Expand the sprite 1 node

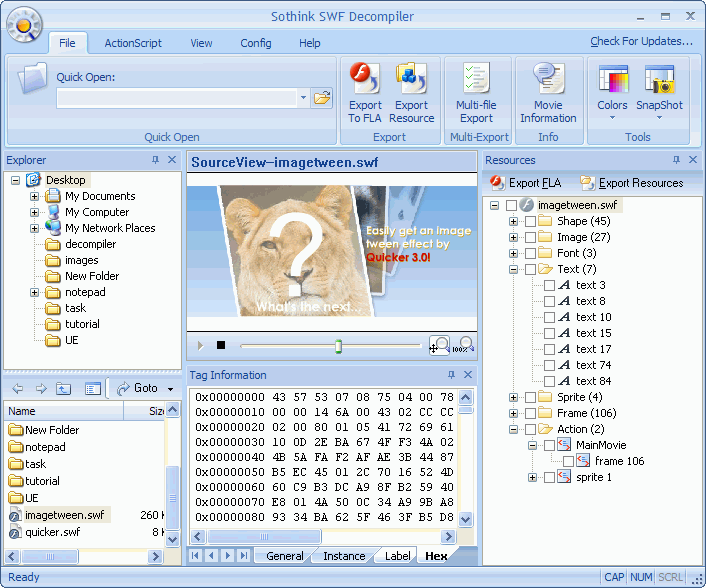(x=532, y=477)
